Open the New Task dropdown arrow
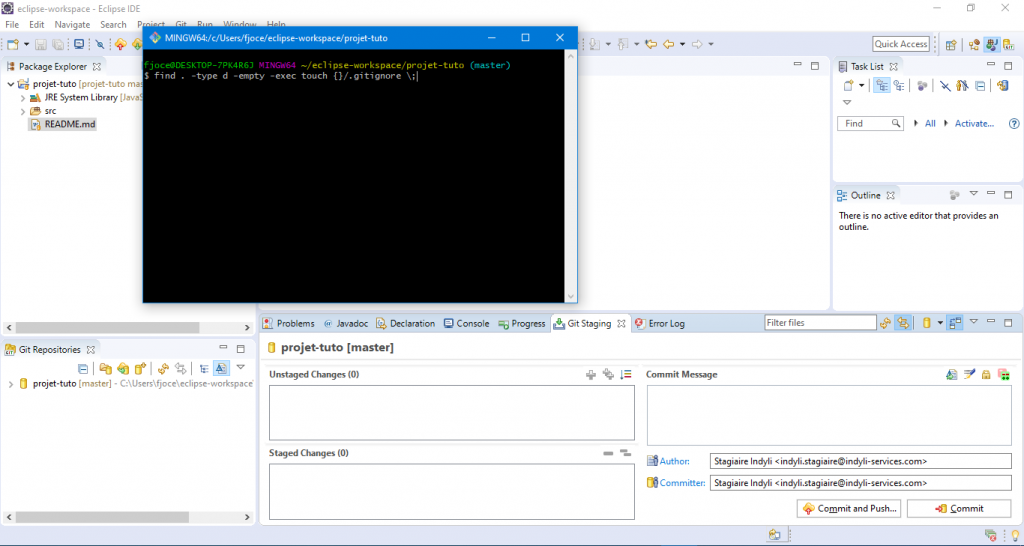The height and width of the screenshot is (546, 1024). tap(861, 86)
